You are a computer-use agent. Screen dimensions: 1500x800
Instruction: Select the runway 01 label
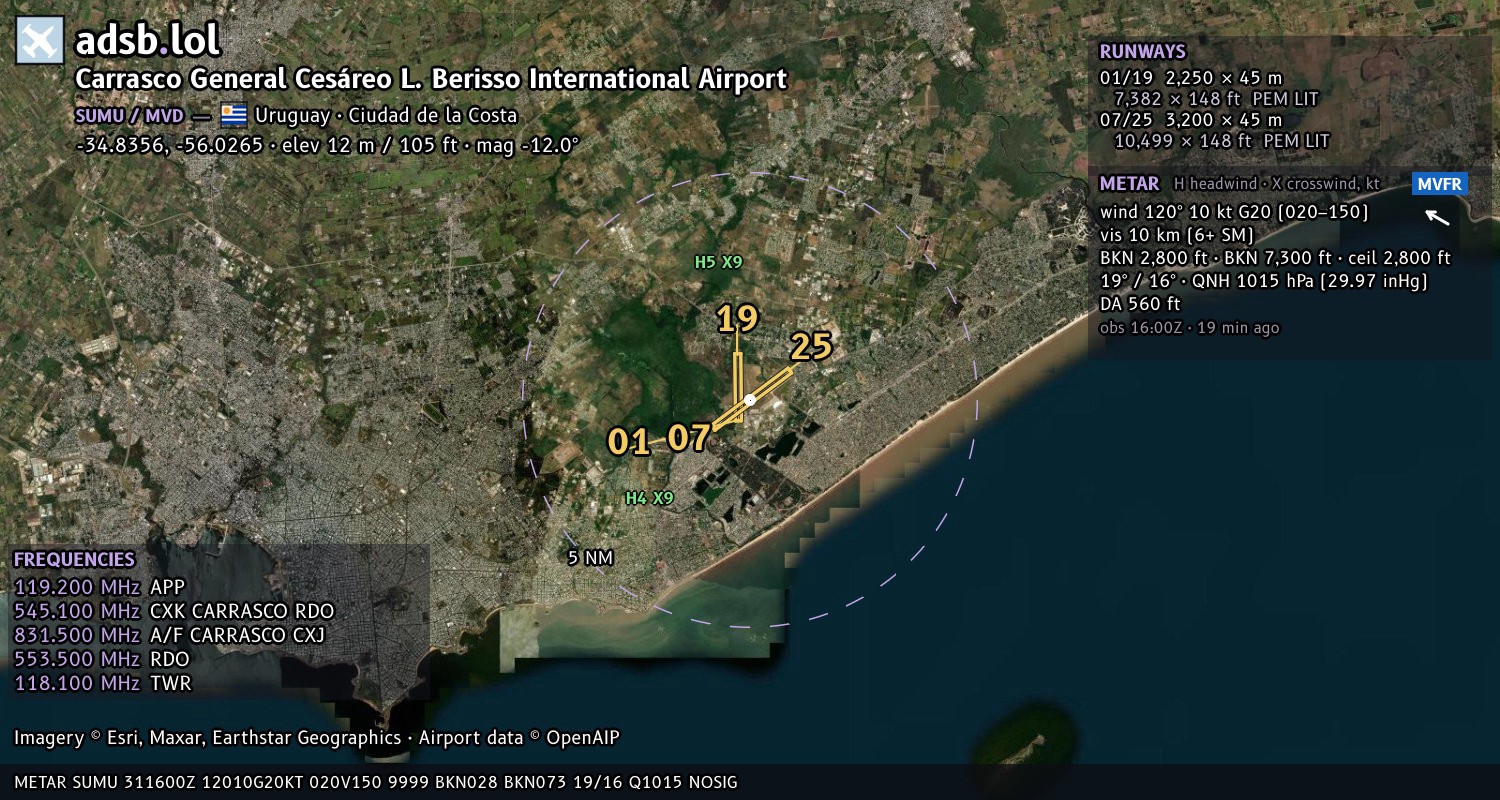628,442
